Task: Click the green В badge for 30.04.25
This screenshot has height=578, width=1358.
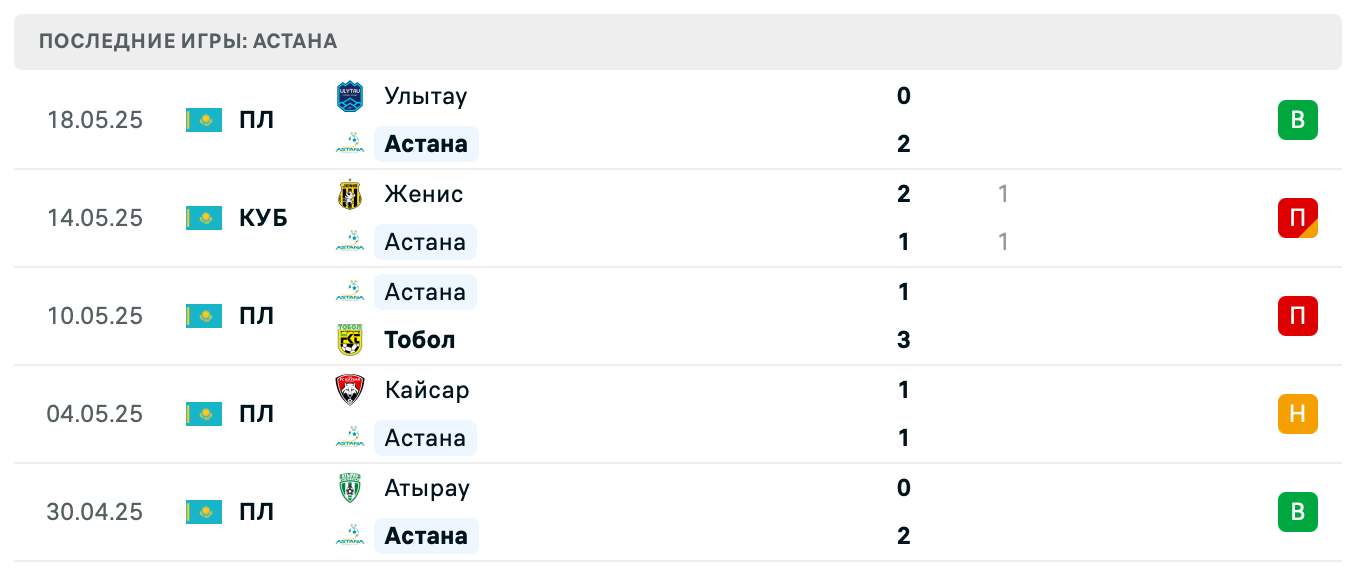Action: [1297, 512]
